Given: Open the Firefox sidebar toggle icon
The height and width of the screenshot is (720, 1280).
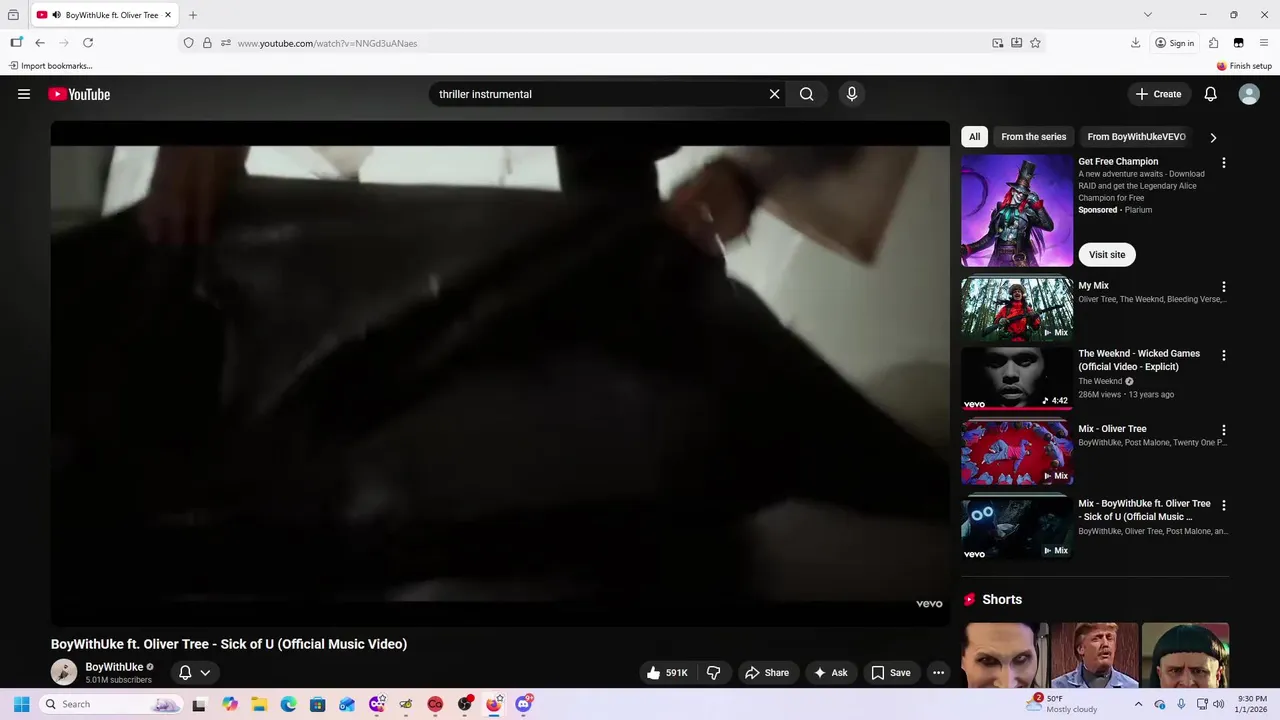Looking at the screenshot, I should click(x=16, y=43).
